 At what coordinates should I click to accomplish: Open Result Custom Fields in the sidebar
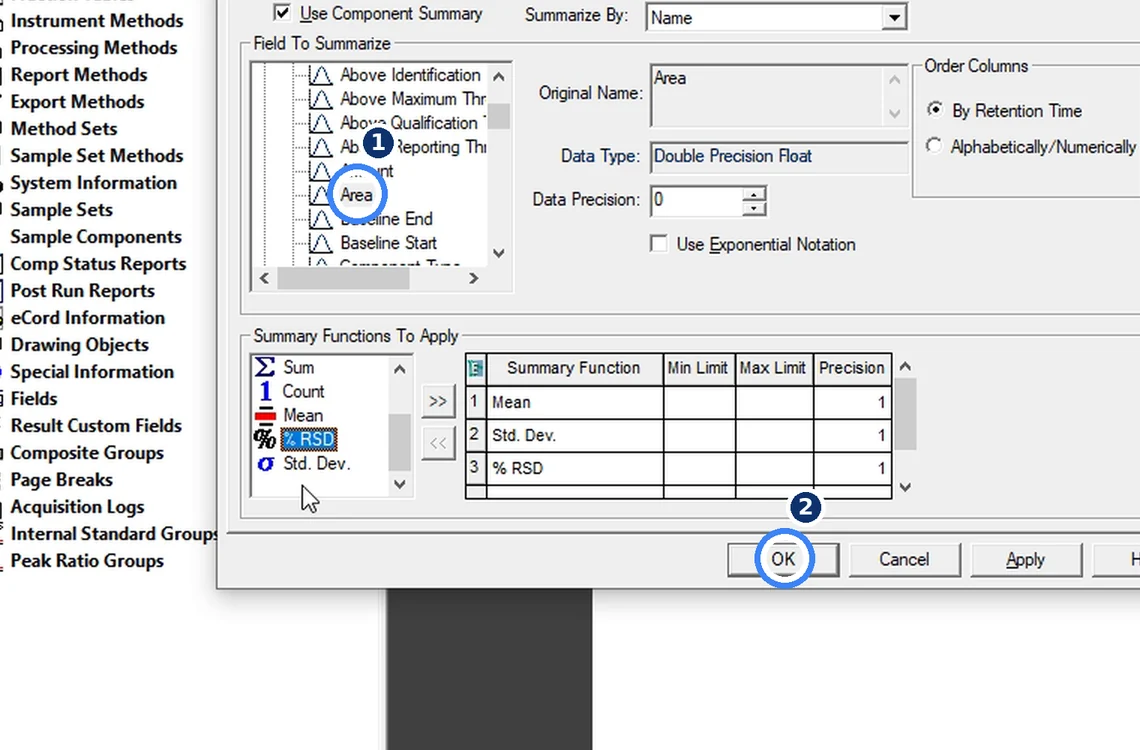pyautogui.click(x=96, y=425)
